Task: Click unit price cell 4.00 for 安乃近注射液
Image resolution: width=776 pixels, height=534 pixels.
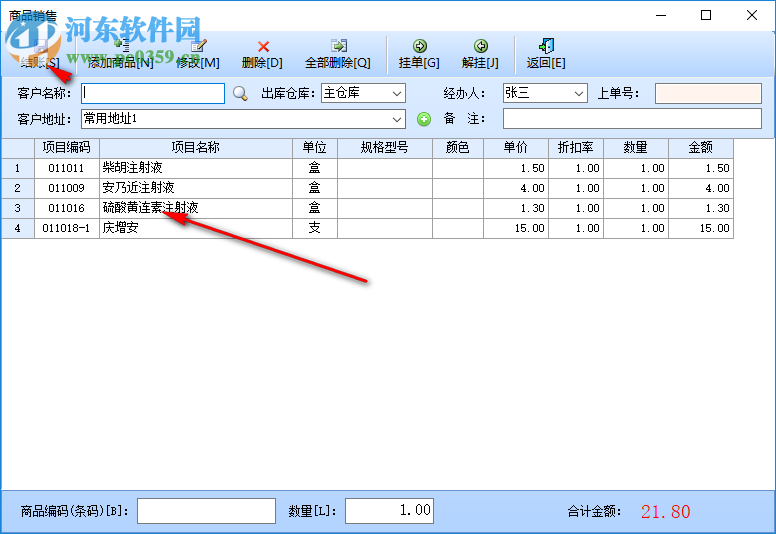Action: click(516, 188)
